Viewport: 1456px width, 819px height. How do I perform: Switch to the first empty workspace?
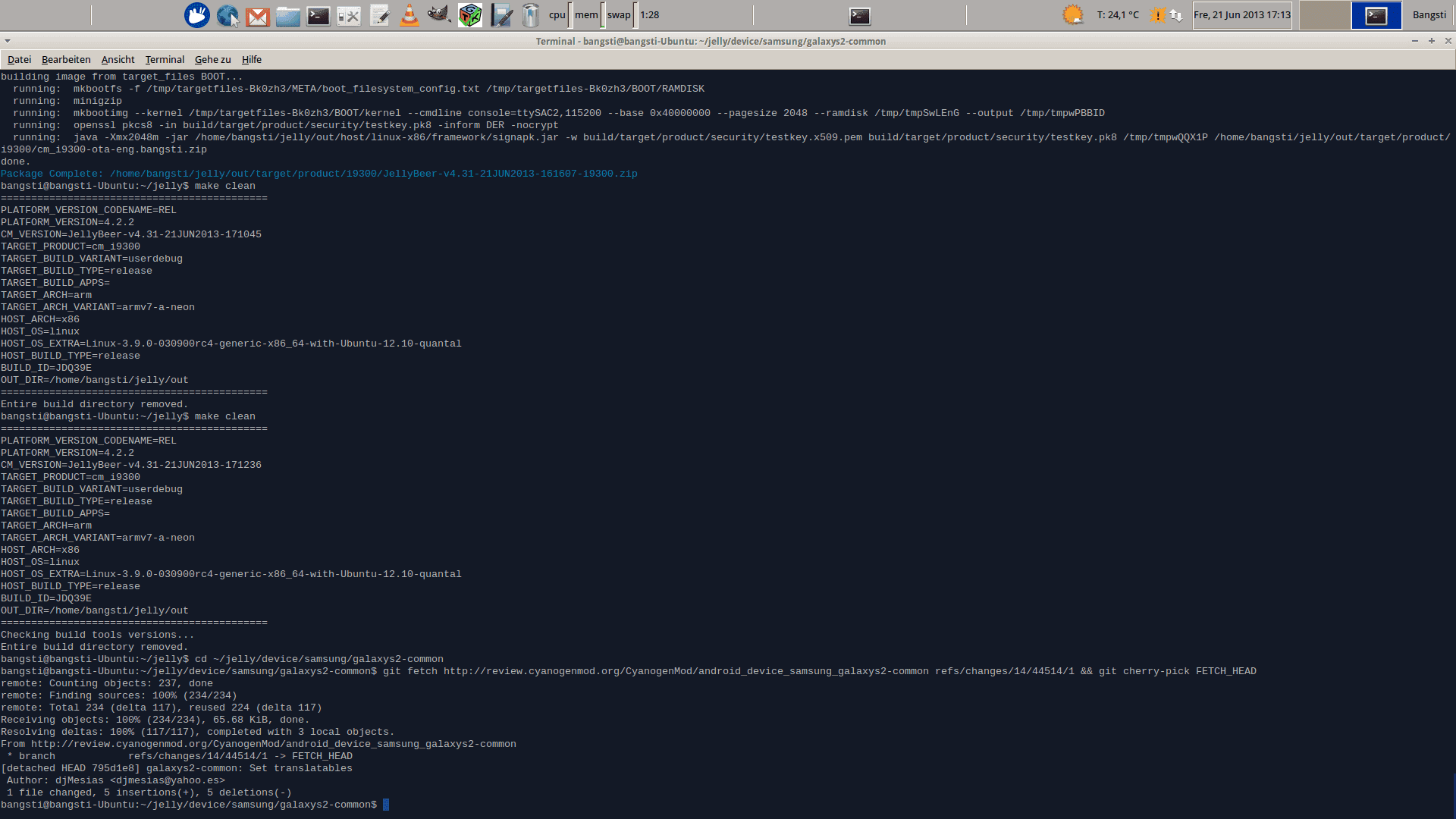click(x=1325, y=15)
